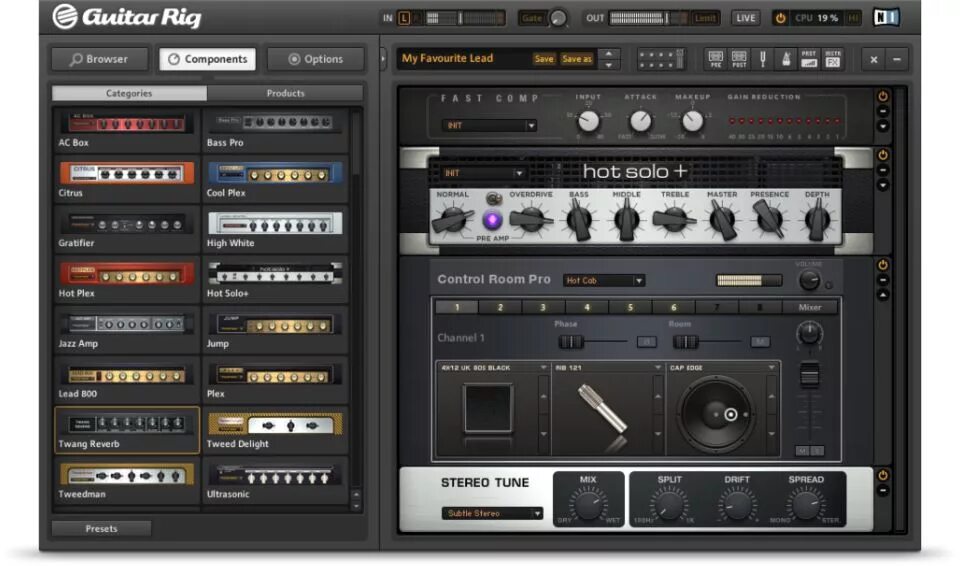Switch to the Components tab
The image size is (960, 566).
click(x=208, y=59)
